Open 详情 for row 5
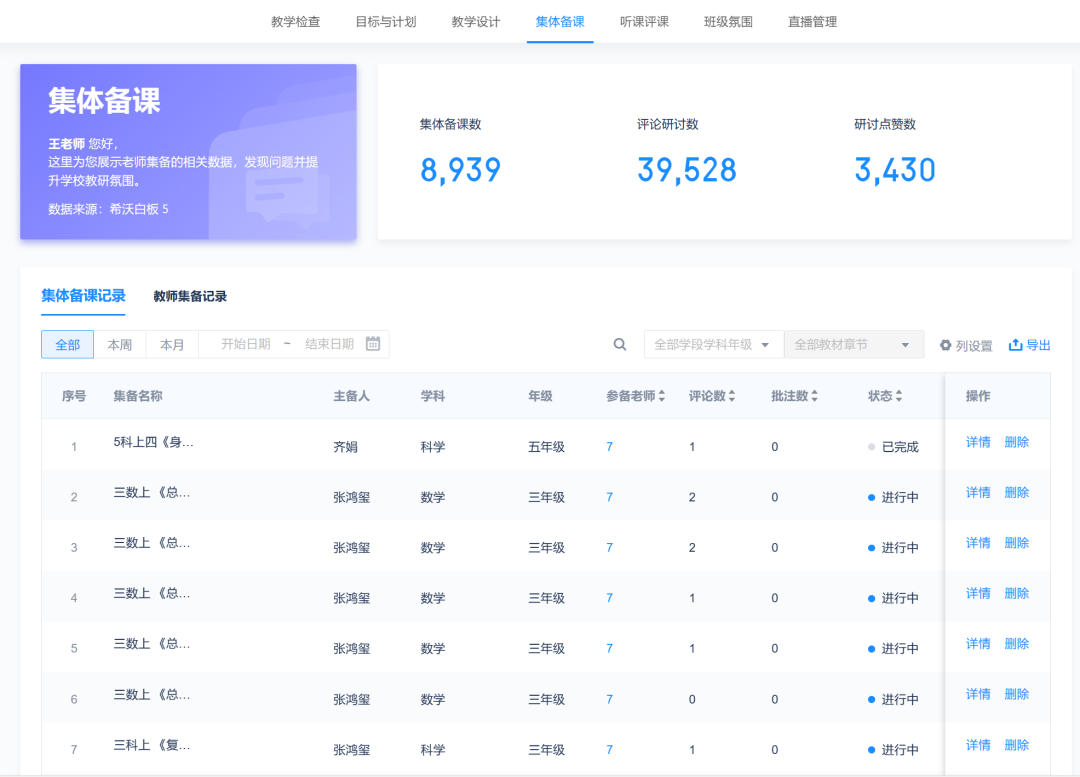Screen dimensions: 1080x777 pos(978,643)
